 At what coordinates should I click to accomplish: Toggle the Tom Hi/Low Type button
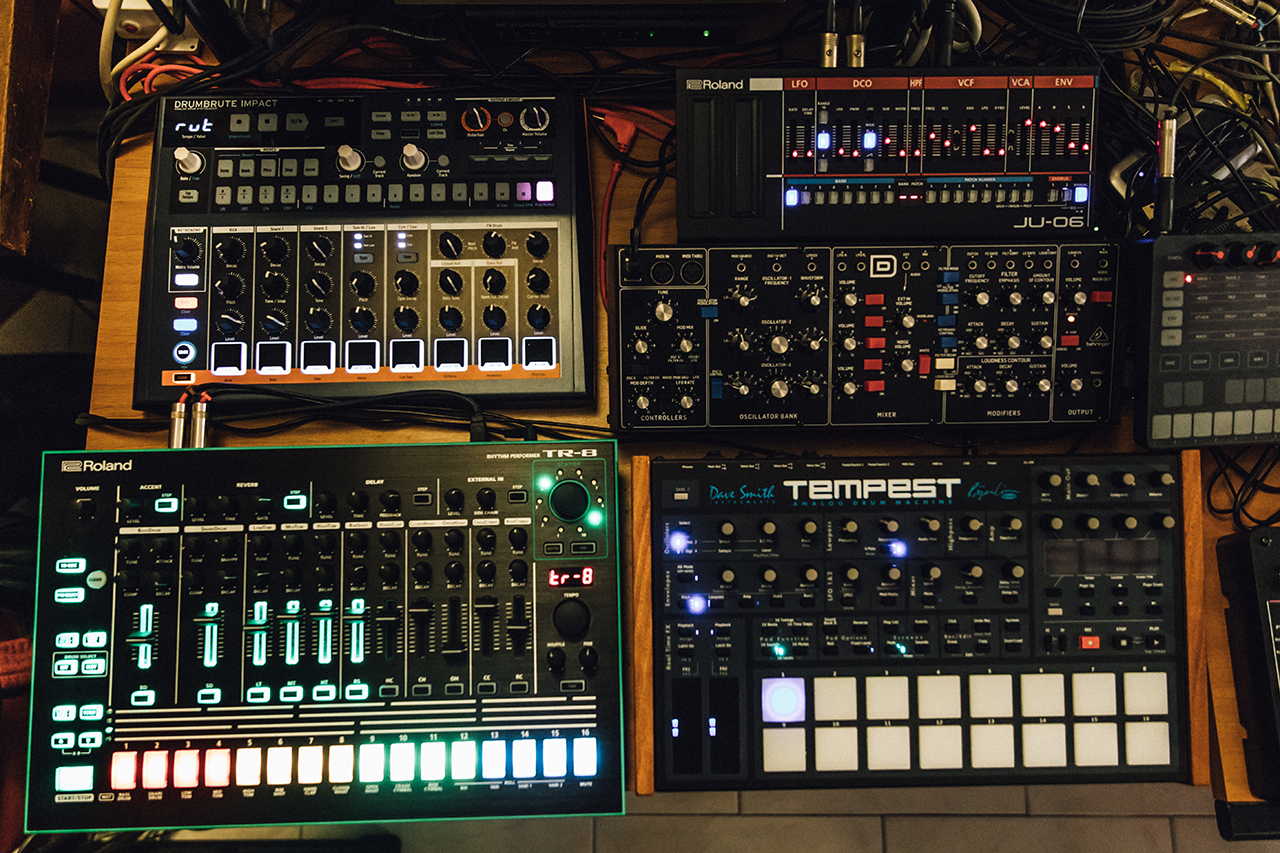point(363,258)
